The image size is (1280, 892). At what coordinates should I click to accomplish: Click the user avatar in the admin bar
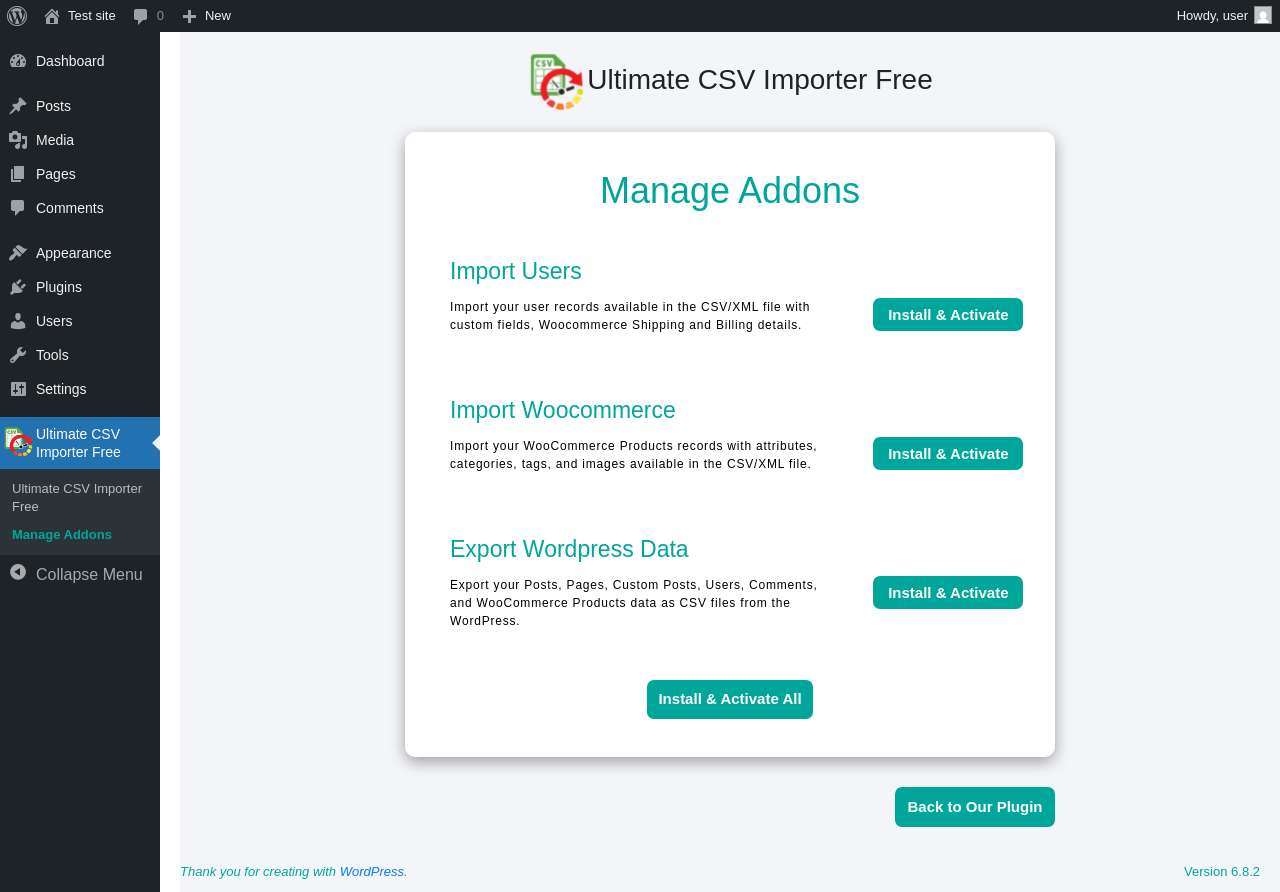point(1263,15)
